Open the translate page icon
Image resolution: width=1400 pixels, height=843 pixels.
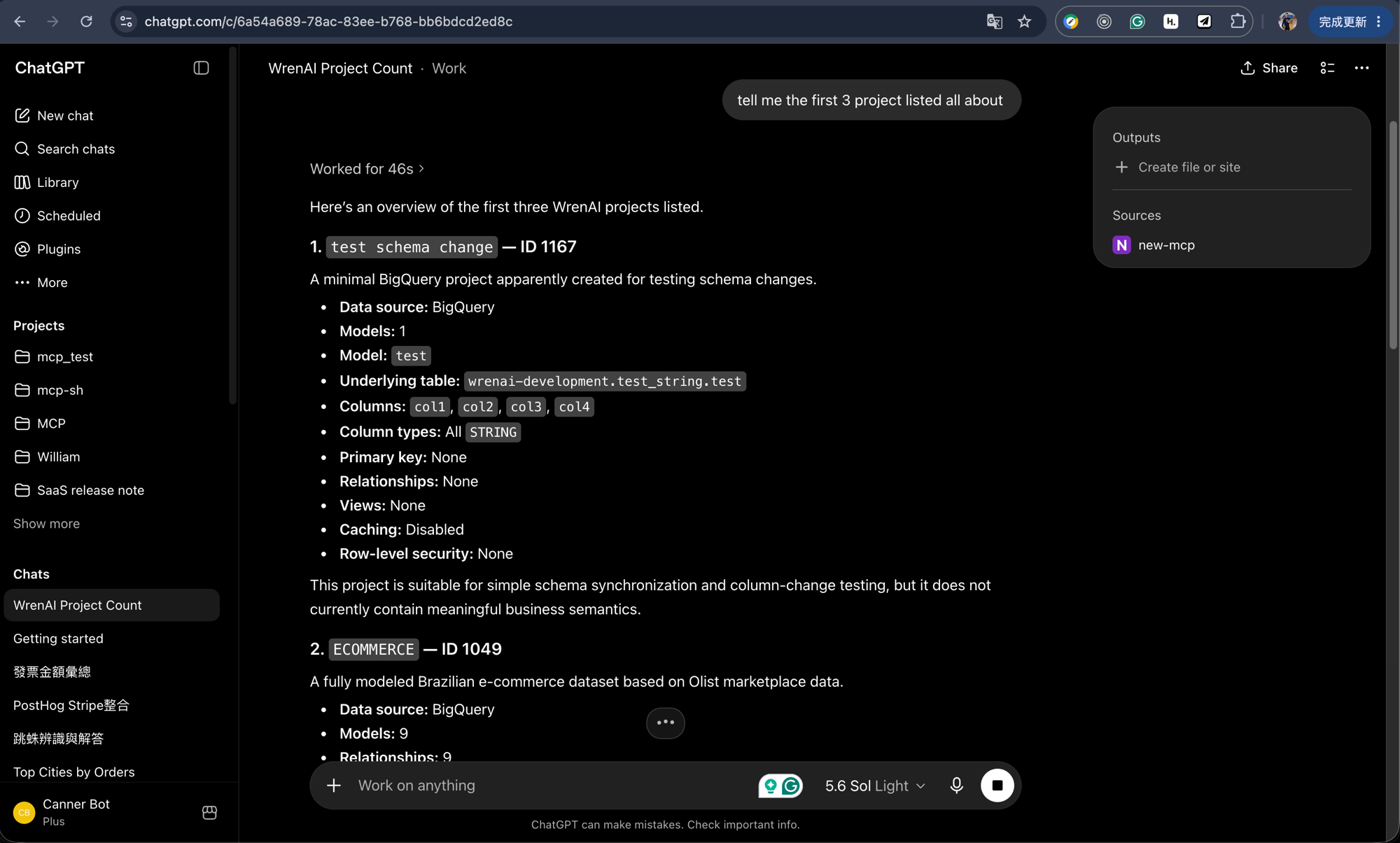(x=994, y=22)
